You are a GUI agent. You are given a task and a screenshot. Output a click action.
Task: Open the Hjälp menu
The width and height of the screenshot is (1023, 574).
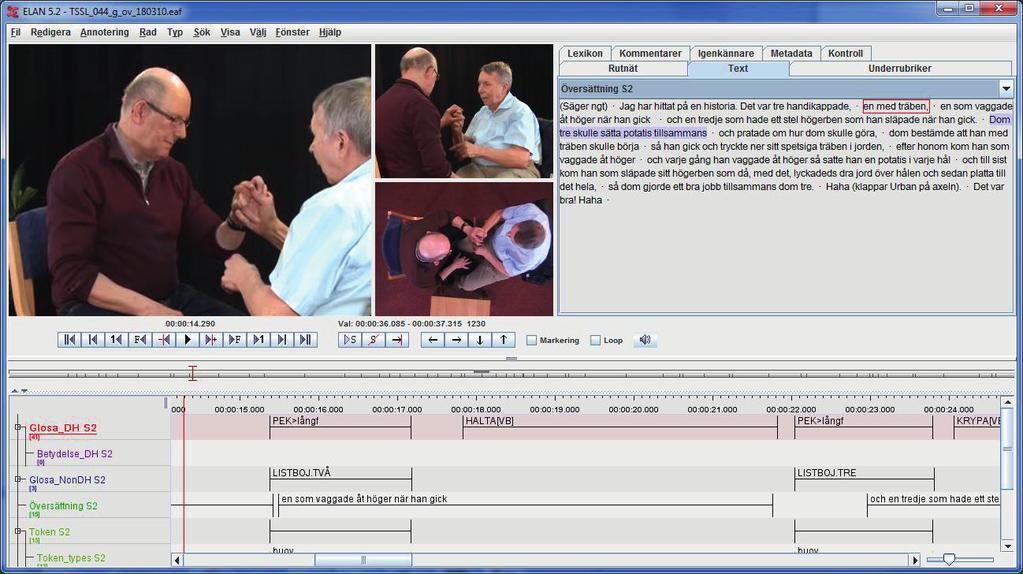(x=330, y=32)
